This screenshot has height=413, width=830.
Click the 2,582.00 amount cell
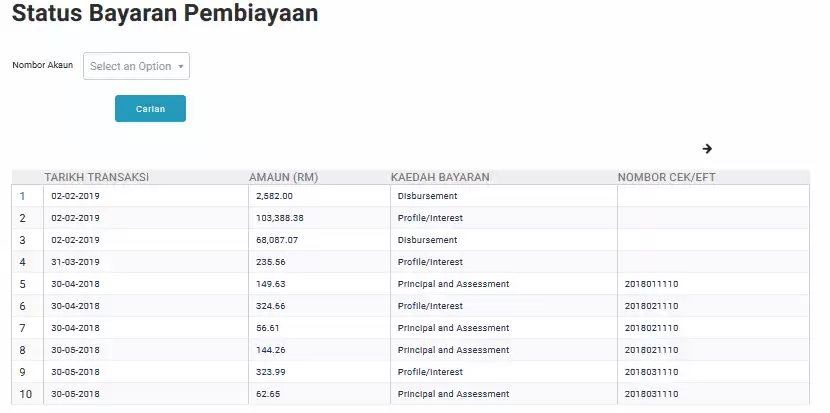(274, 196)
